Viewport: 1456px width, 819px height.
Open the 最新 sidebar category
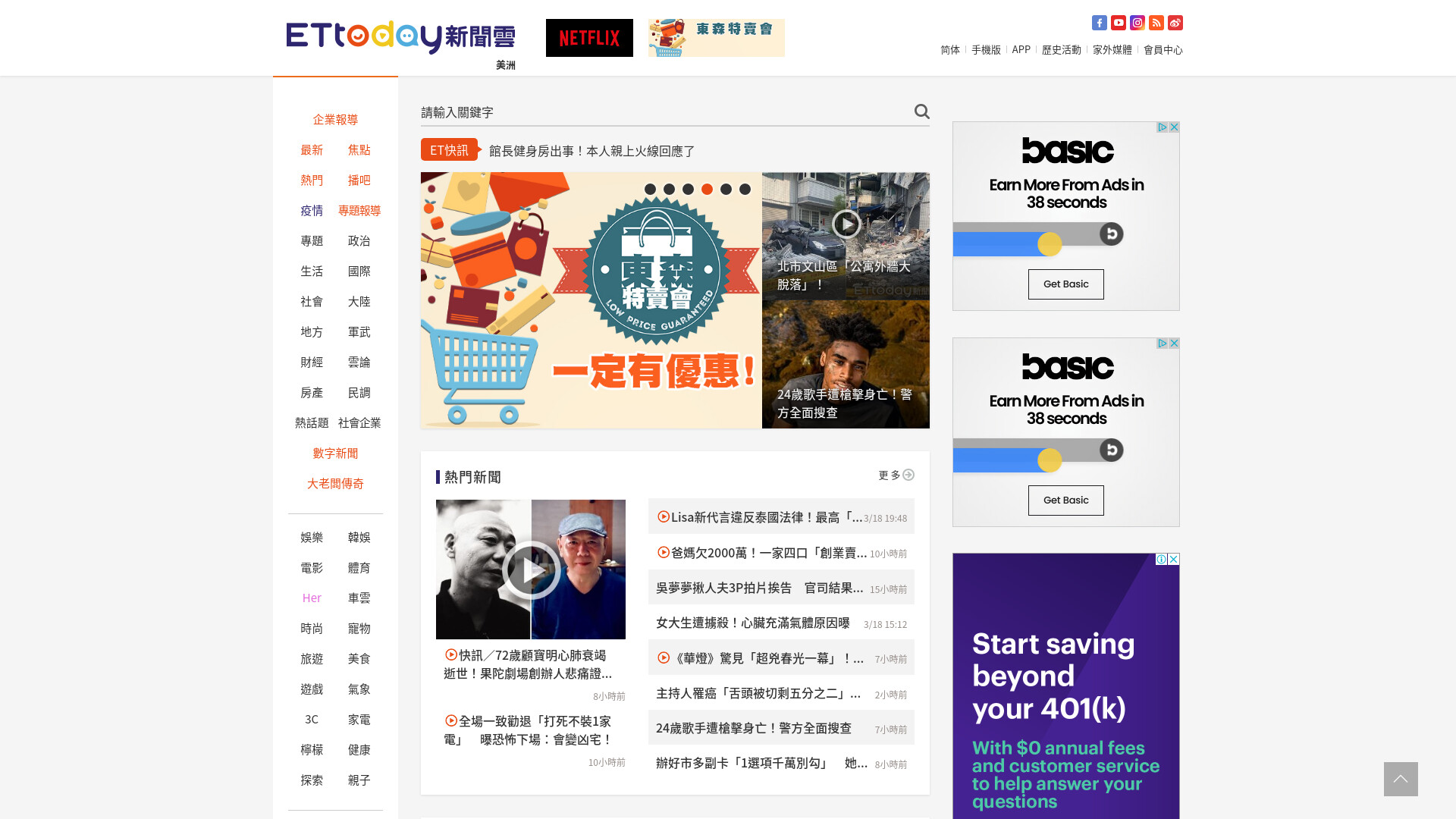click(x=312, y=149)
